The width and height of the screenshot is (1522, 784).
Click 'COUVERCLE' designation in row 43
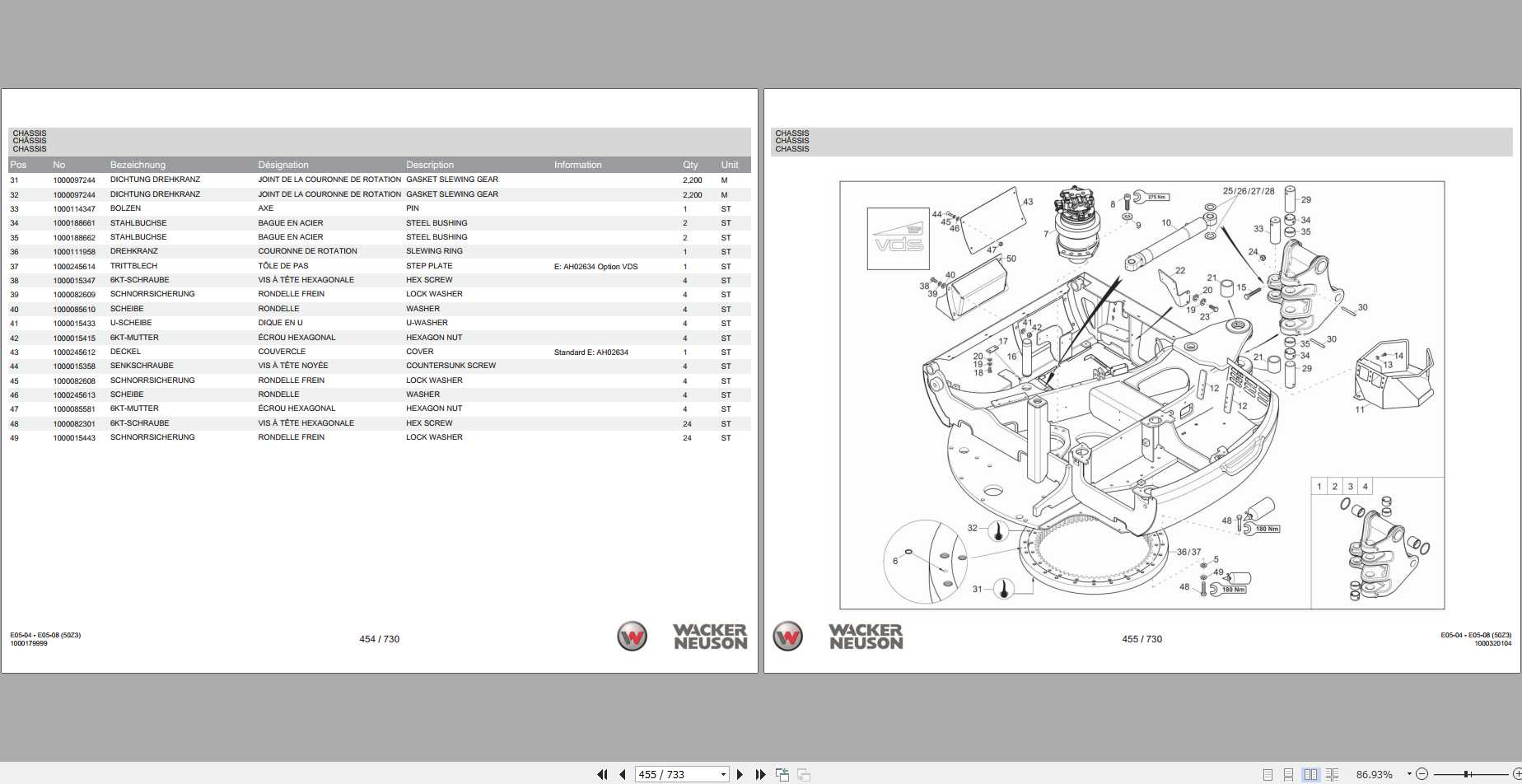pos(282,352)
